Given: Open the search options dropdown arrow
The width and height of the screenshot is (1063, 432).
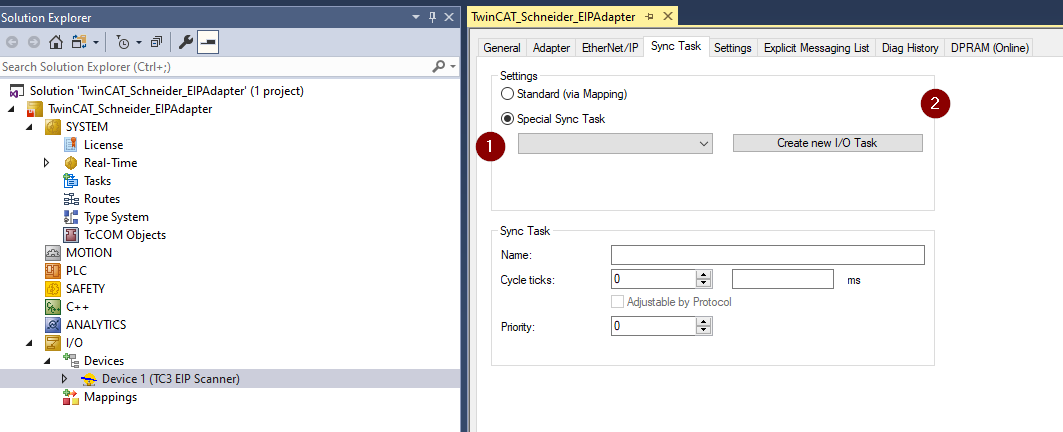Looking at the screenshot, I should [x=452, y=66].
